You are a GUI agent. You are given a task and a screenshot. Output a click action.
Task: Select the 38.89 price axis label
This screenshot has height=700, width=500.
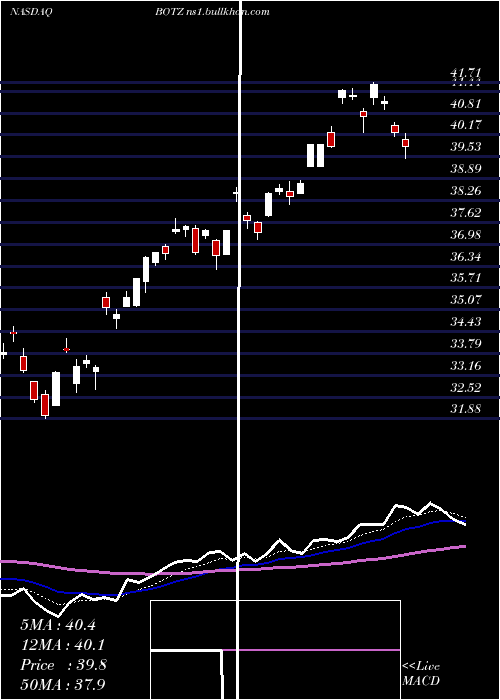coord(466,168)
